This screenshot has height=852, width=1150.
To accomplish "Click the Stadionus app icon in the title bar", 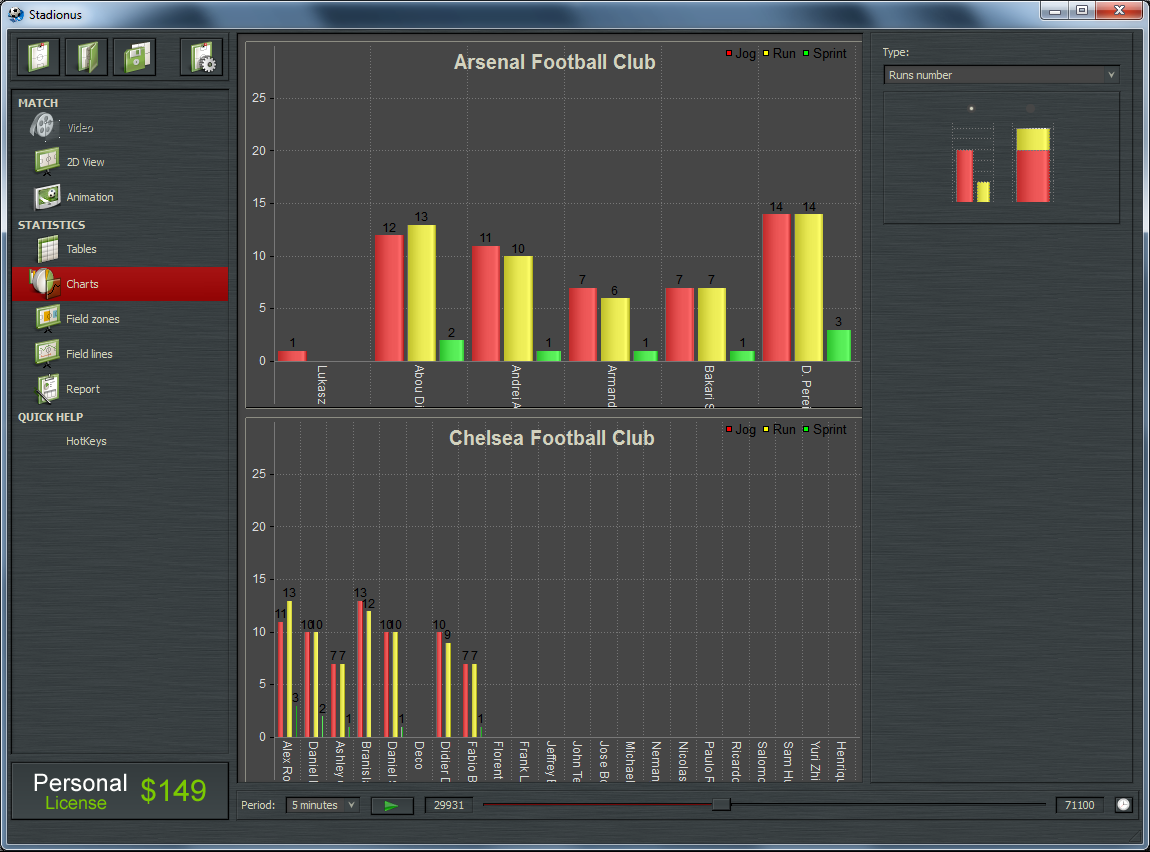I will point(15,14).
